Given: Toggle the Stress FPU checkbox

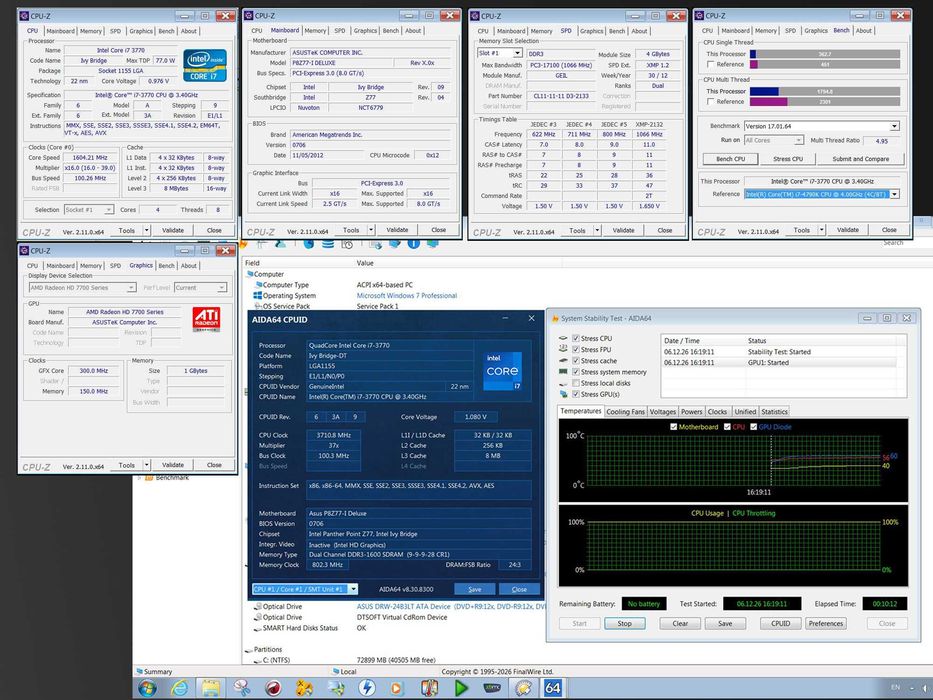Looking at the screenshot, I should coord(575,349).
